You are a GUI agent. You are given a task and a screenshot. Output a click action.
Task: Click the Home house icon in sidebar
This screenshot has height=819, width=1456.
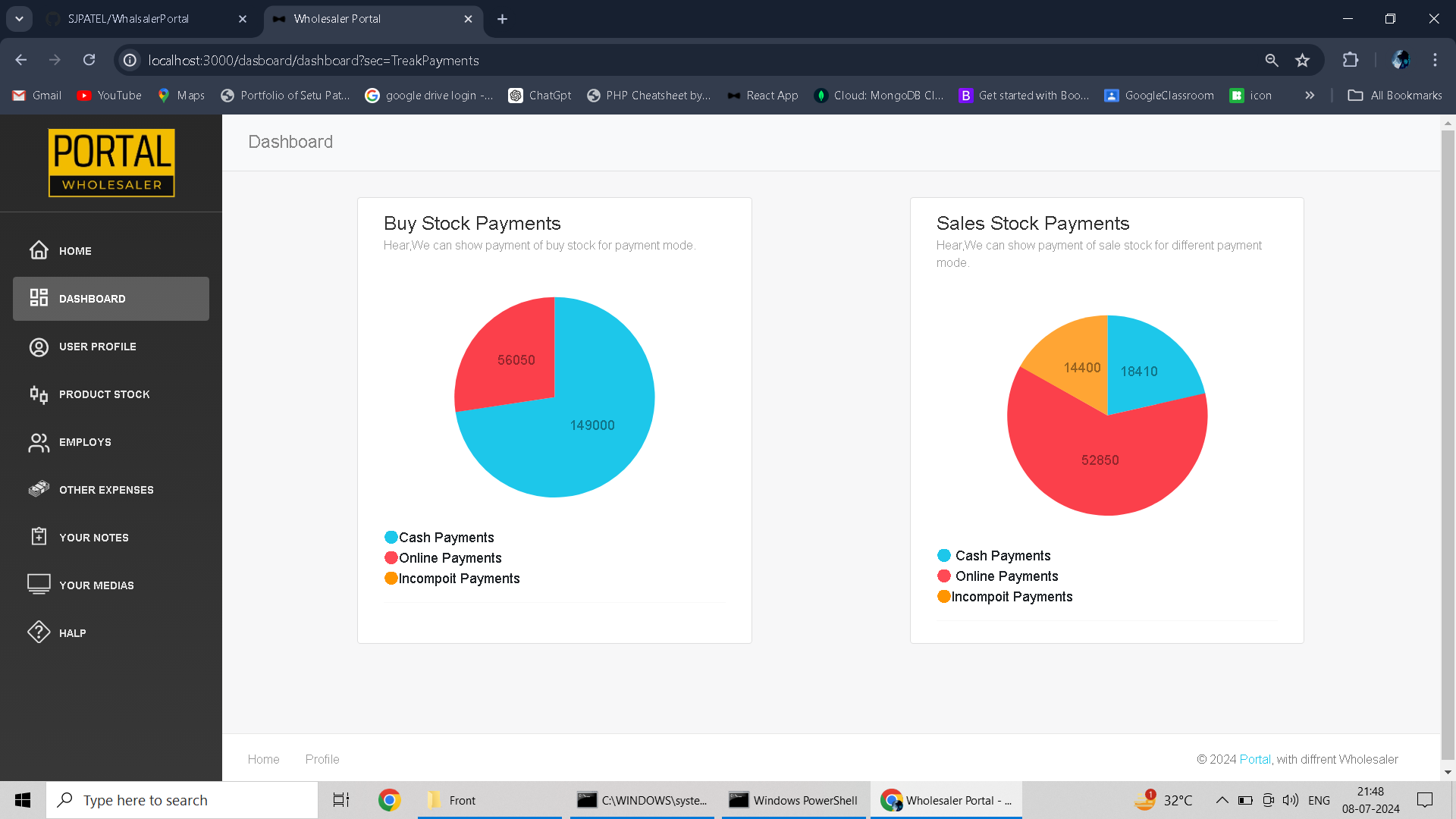pyautogui.click(x=39, y=250)
